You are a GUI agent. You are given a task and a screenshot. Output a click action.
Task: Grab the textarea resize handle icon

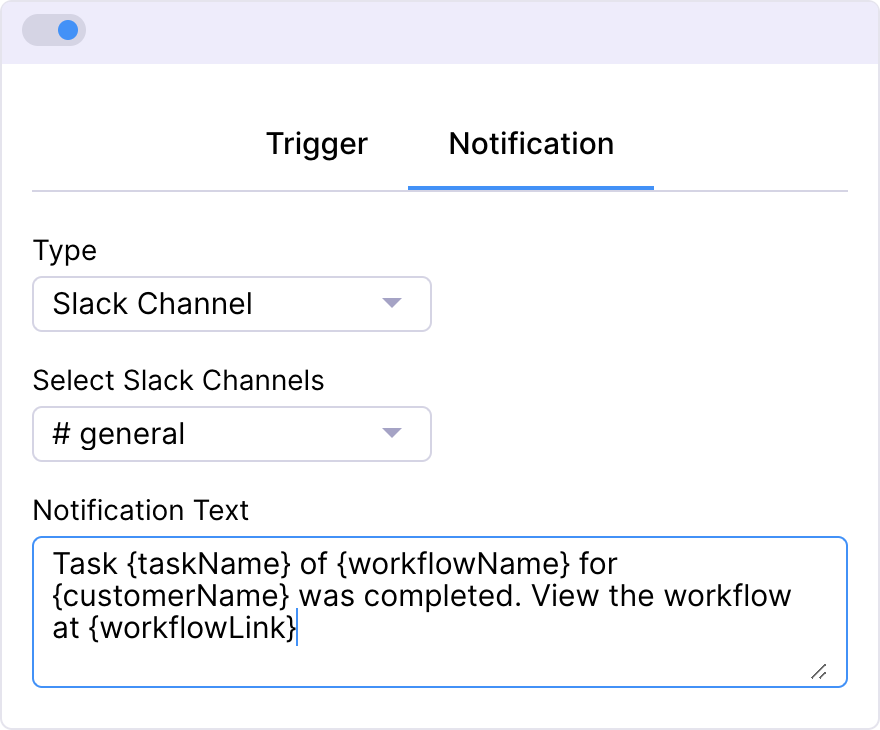tap(819, 671)
